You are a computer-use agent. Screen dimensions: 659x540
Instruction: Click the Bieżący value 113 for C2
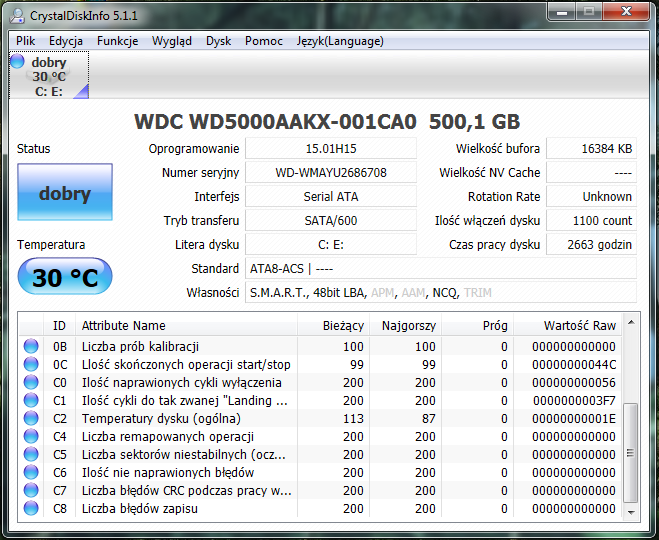(x=353, y=419)
